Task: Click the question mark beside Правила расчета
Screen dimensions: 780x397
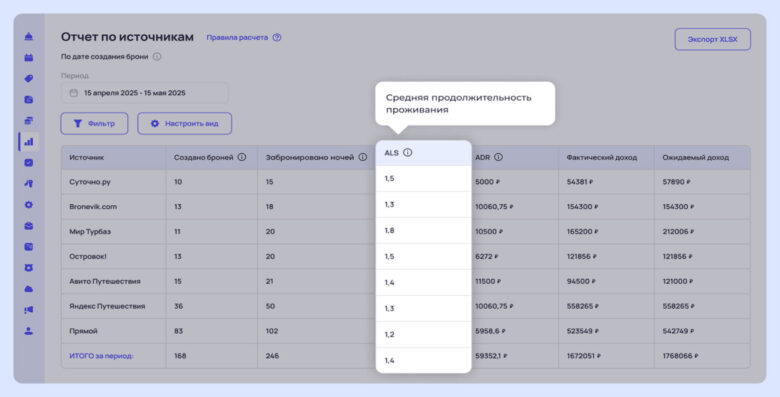Action: point(277,37)
